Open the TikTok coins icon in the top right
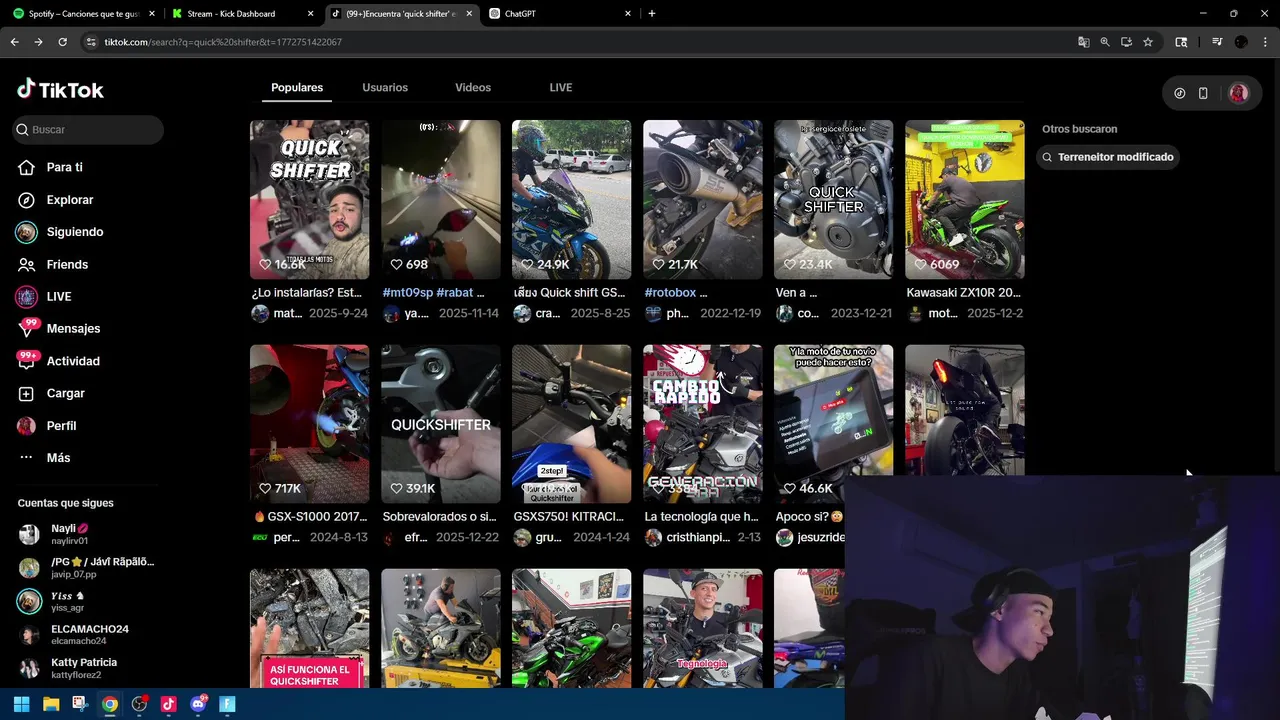The height and width of the screenshot is (720, 1280). [x=1179, y=93]
